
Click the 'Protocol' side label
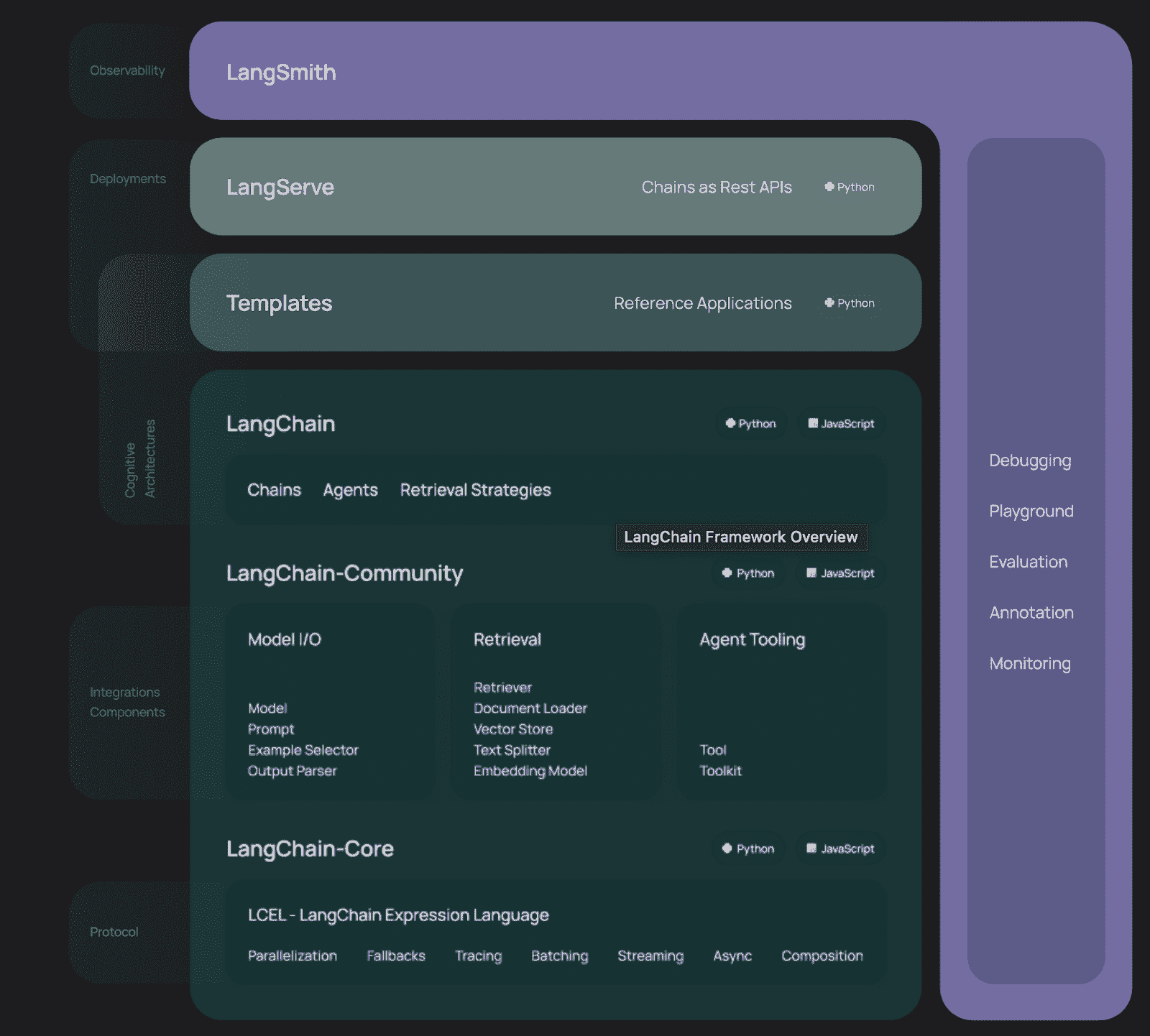114,932
